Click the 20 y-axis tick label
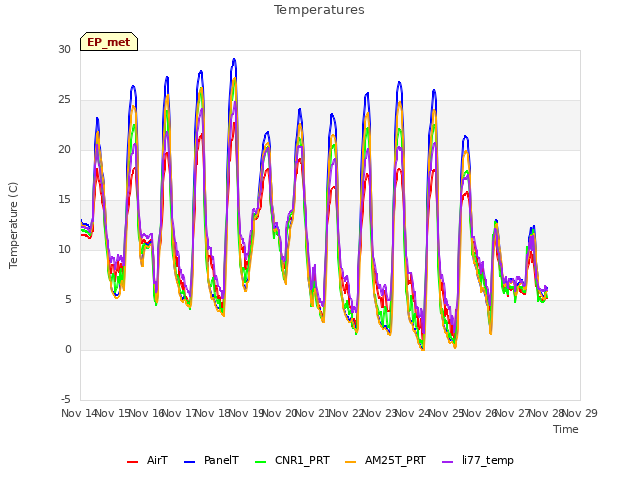Screen dimensions: 640x480 tap(64, 150)
